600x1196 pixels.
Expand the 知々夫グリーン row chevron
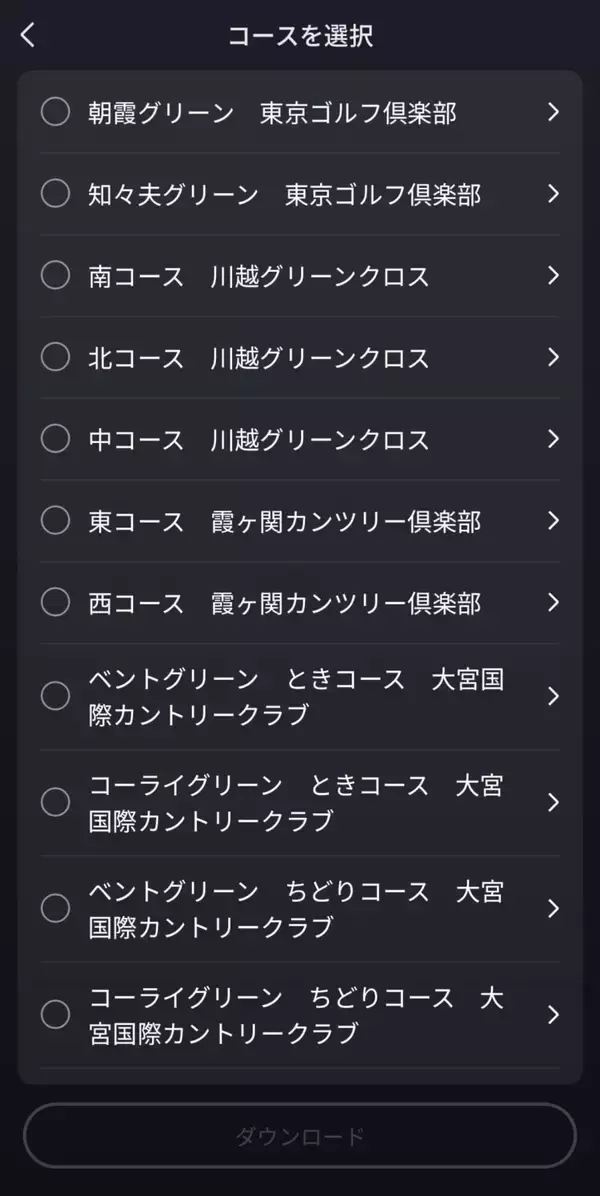coord(553,193)
